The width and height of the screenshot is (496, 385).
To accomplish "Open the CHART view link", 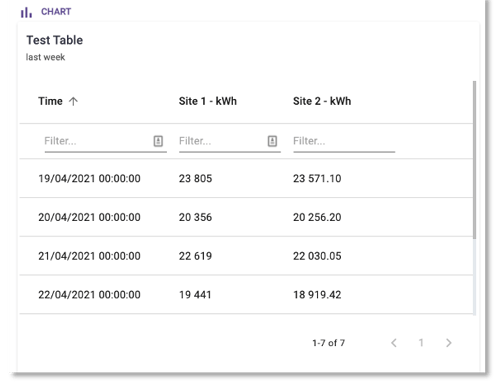I will click(x=56, y=12).
